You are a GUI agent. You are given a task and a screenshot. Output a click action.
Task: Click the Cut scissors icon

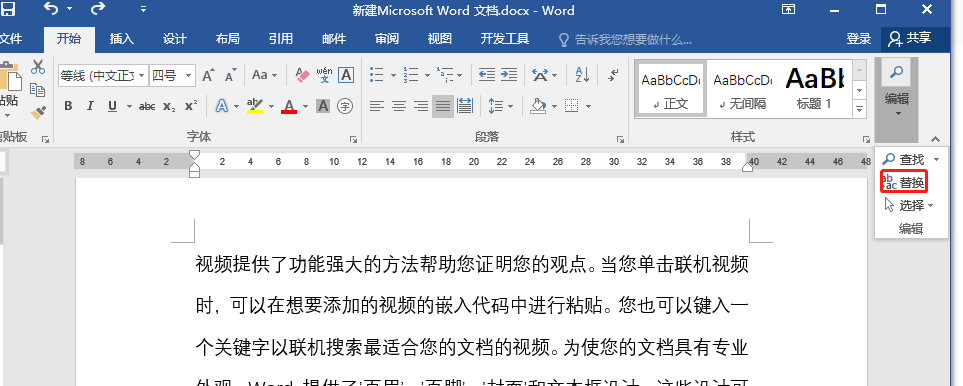(38, 66)
